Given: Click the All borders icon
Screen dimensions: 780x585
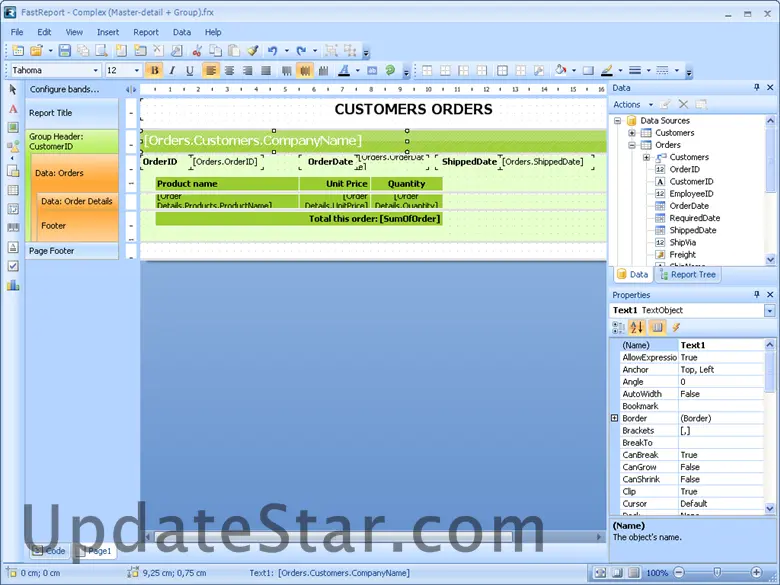Looking at the screenshot, I should tap(502, 71).
